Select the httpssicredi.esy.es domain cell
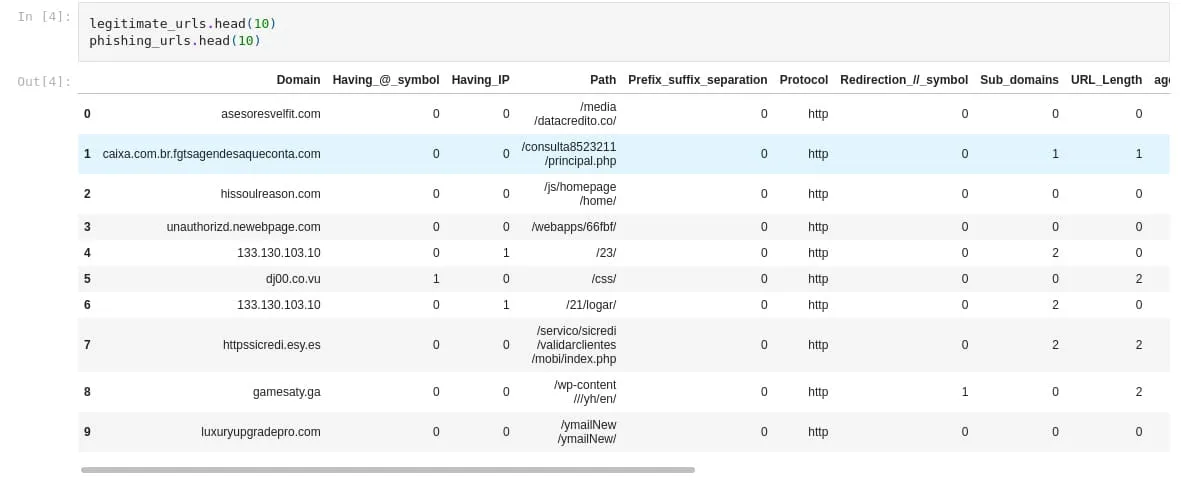The width and height of the screenshot is (1181, 494). pos(271,345)
